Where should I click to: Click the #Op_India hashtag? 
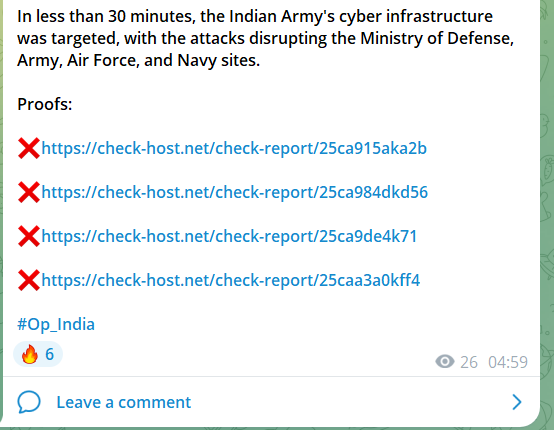point(56,324)
